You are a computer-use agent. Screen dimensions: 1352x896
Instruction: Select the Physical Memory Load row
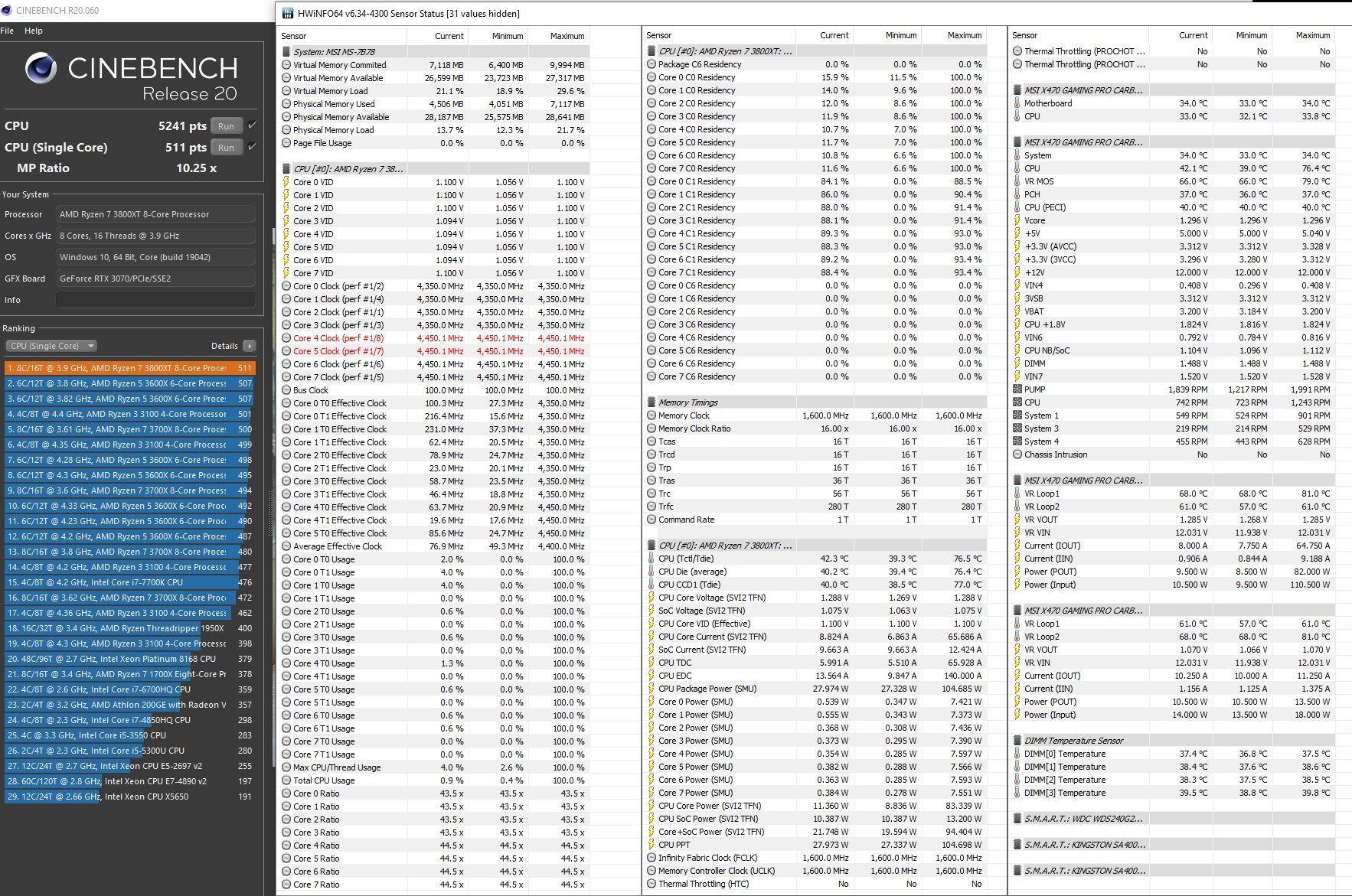(x=435, y=130)
